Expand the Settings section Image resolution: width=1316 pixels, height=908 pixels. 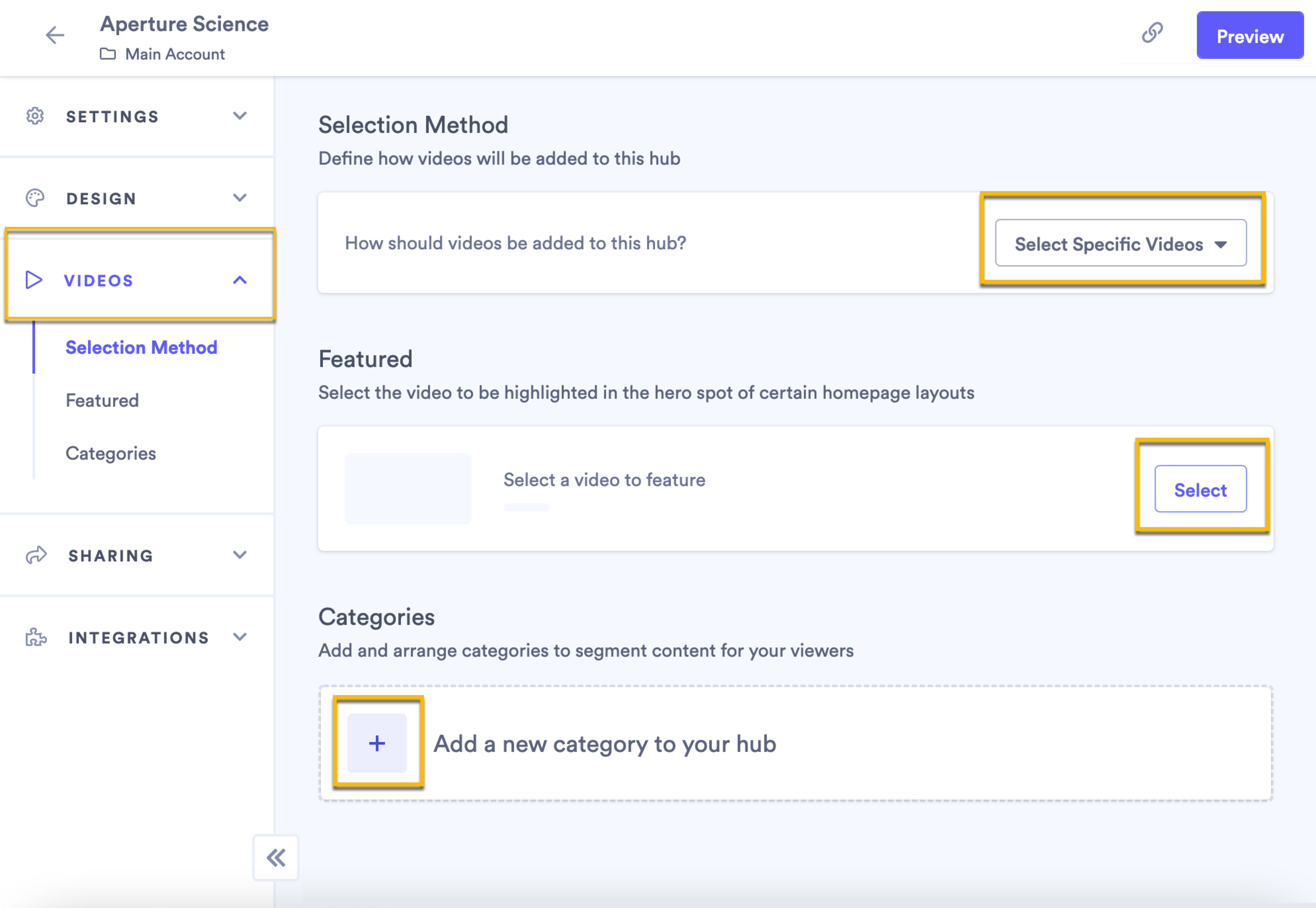[x=240, y=115]
